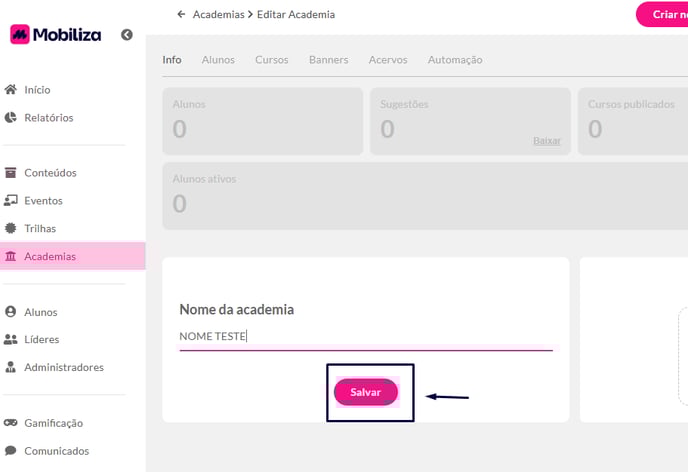Open Alunos user circle icon

coord(11,312)
